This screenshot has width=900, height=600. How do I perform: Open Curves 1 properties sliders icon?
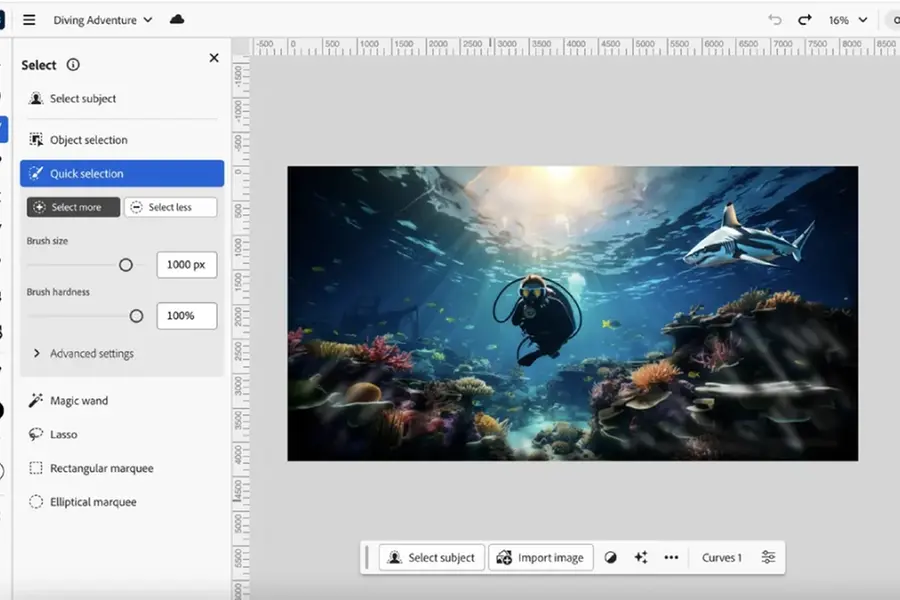(x=768, y=558)
